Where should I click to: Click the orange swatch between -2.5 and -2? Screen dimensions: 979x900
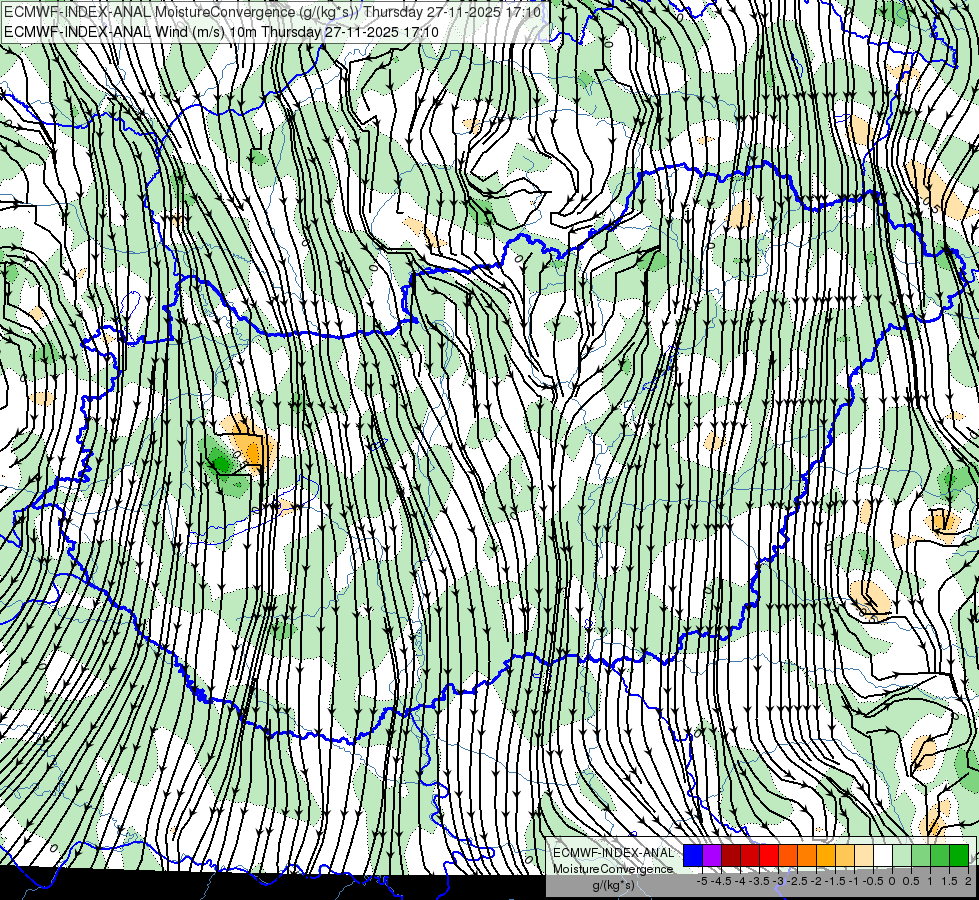click(x=807, y=856)
